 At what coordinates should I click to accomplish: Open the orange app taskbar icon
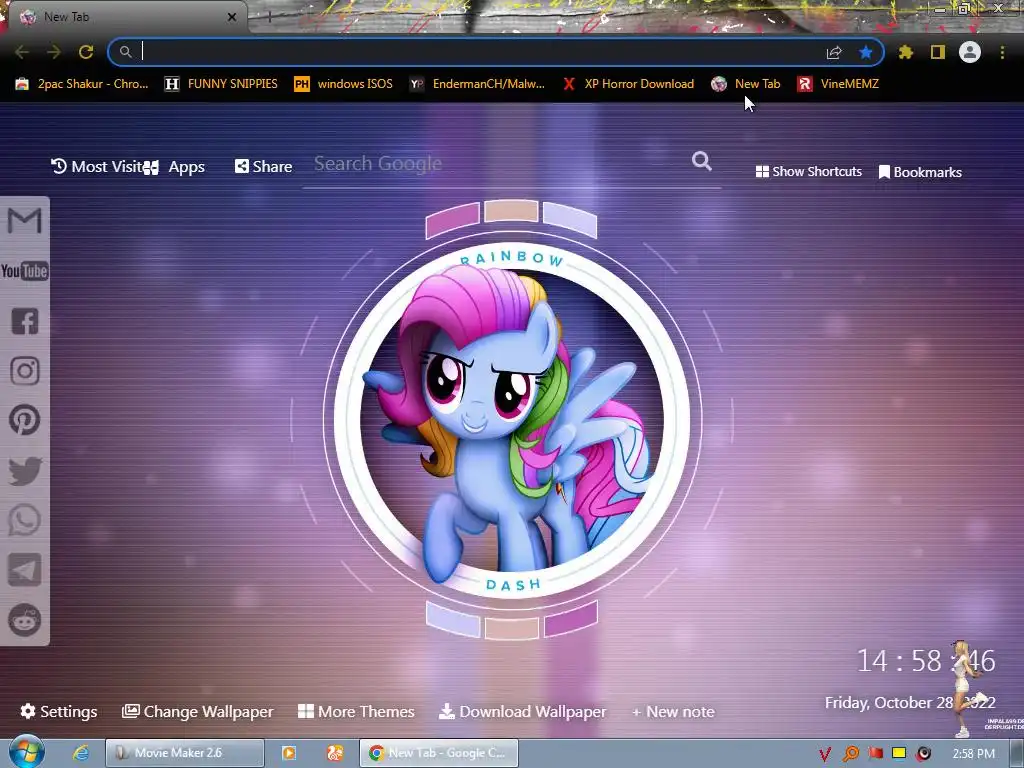(x=335, y=753)
